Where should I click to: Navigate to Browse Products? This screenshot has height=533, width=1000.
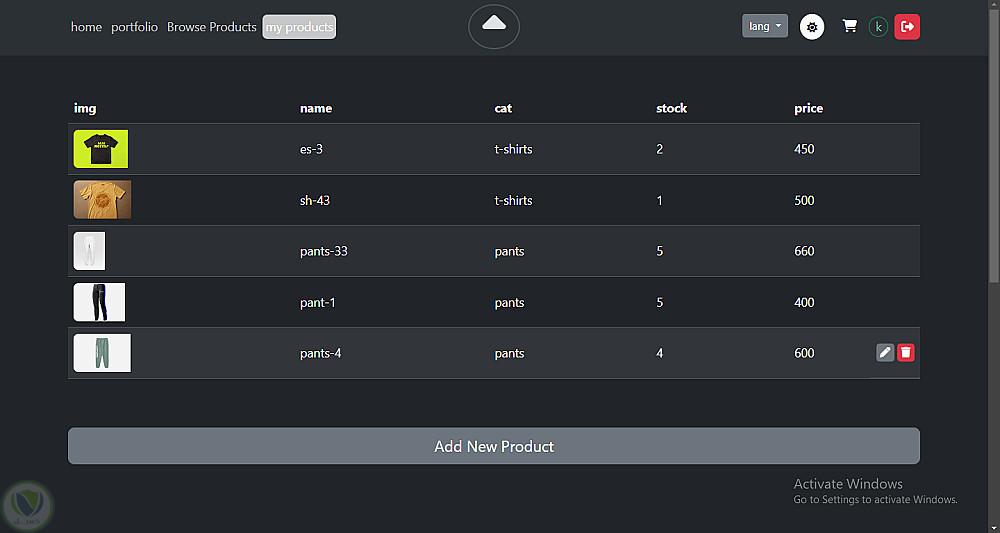[212, 27]
